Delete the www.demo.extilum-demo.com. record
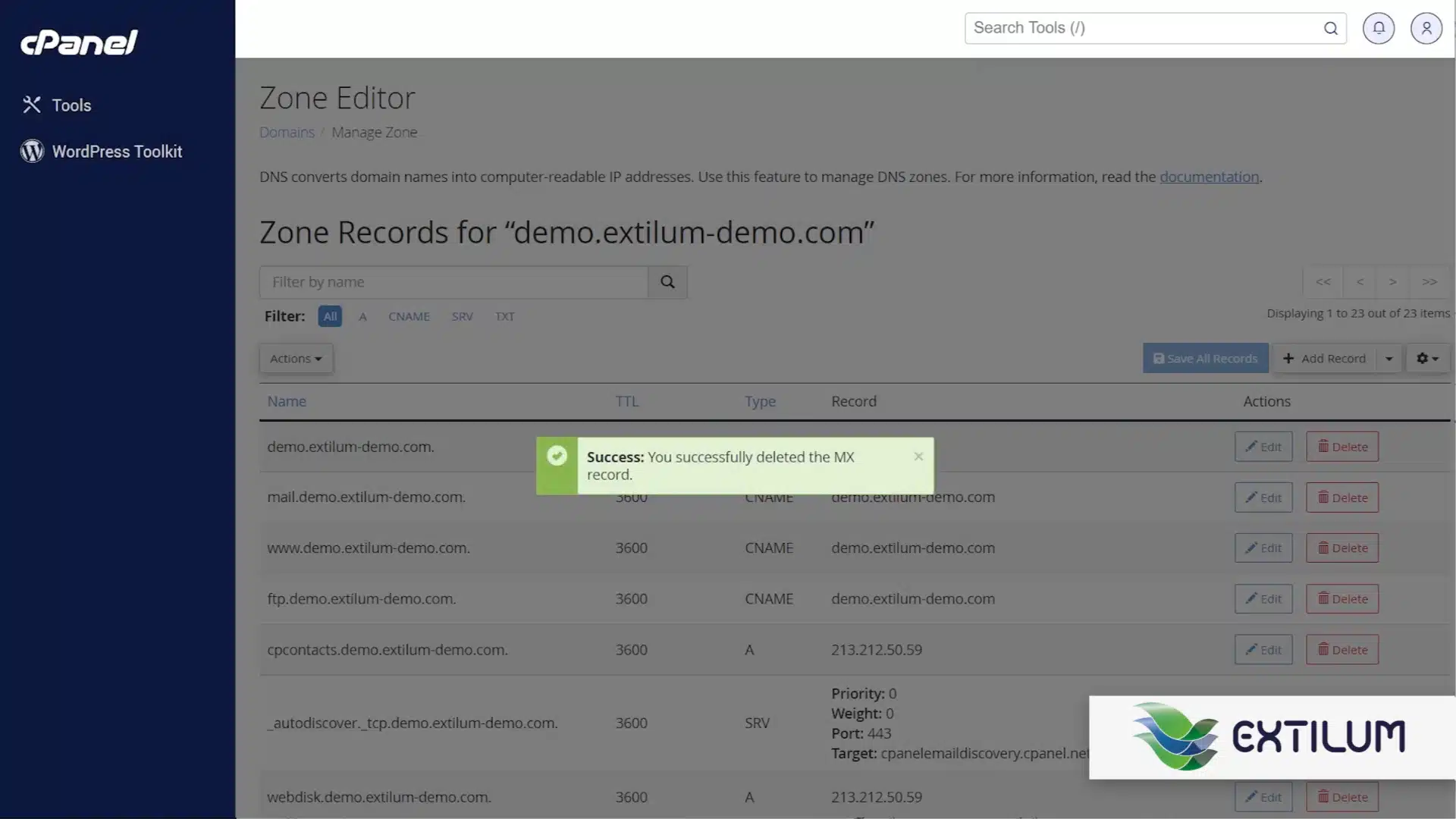1456x819 pixels. pyautogui.click(x=1342, y=548)
